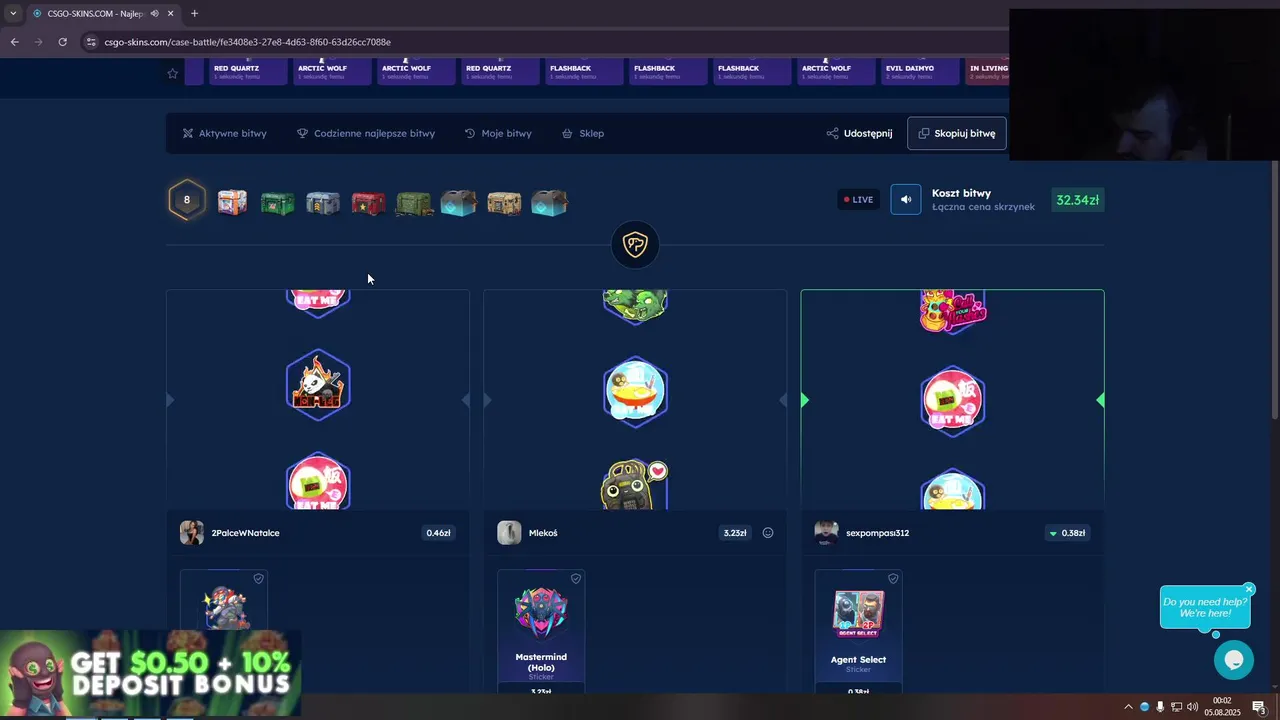Open the emoji reaction icon beside Mlekoś

[x=768, y=533]
